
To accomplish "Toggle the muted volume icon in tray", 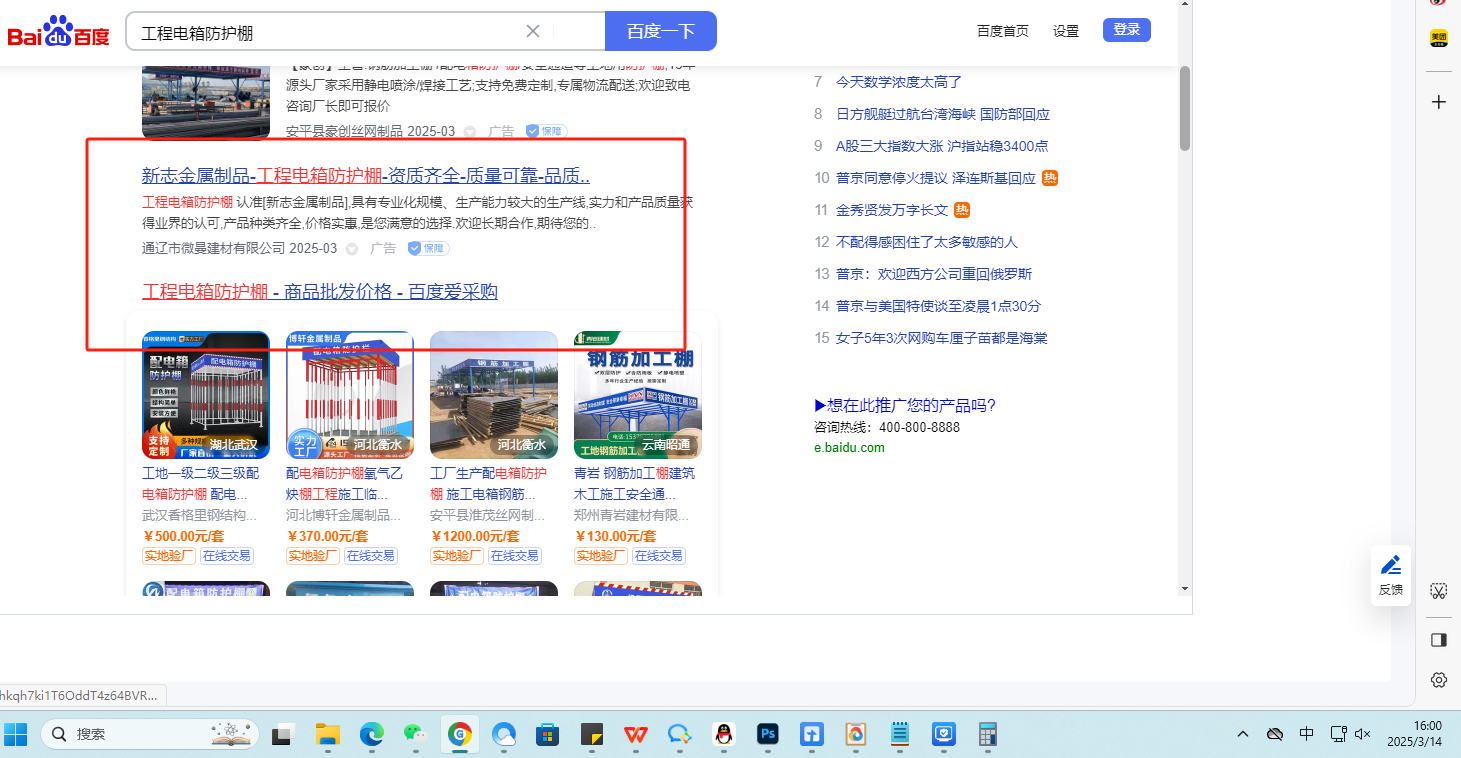I will [x=1362, y=734].
